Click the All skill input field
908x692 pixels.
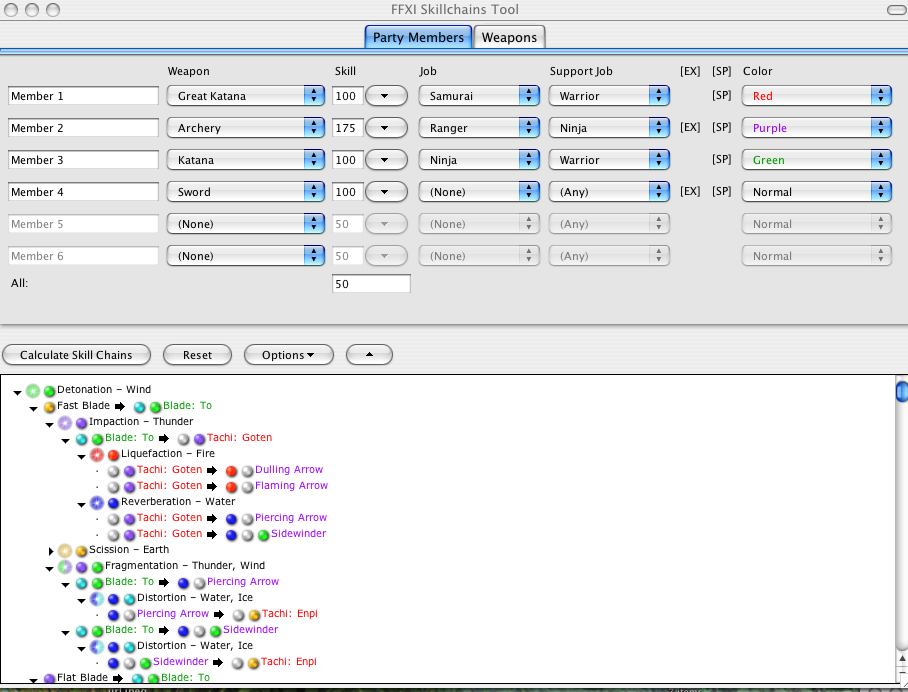[x=371, y=284]
